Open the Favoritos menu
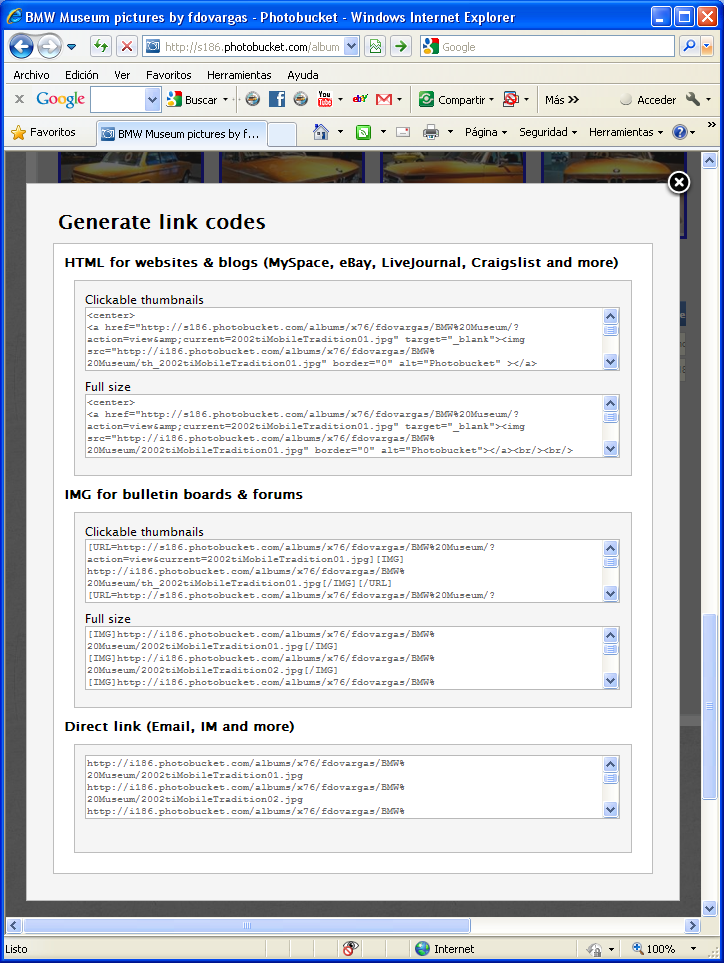Screen dimensions: 724x963 (169, 75)
